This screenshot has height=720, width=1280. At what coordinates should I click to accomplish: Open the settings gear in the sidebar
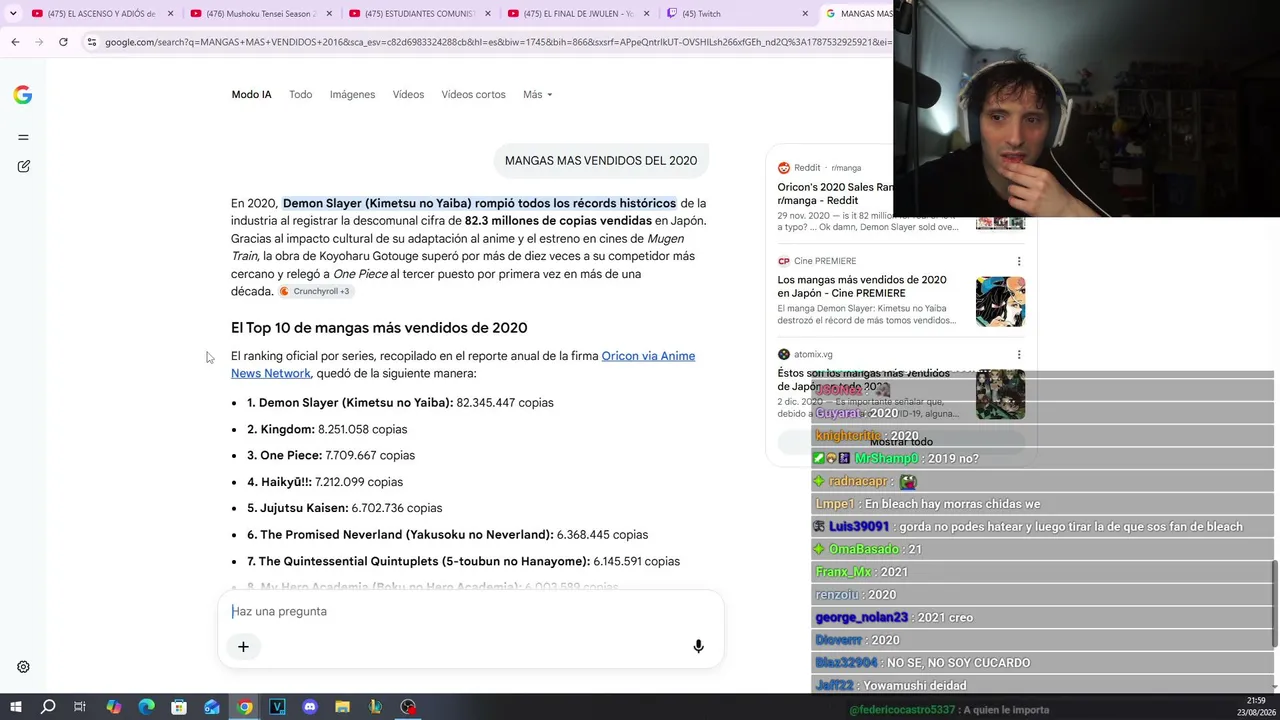point(23,667)
